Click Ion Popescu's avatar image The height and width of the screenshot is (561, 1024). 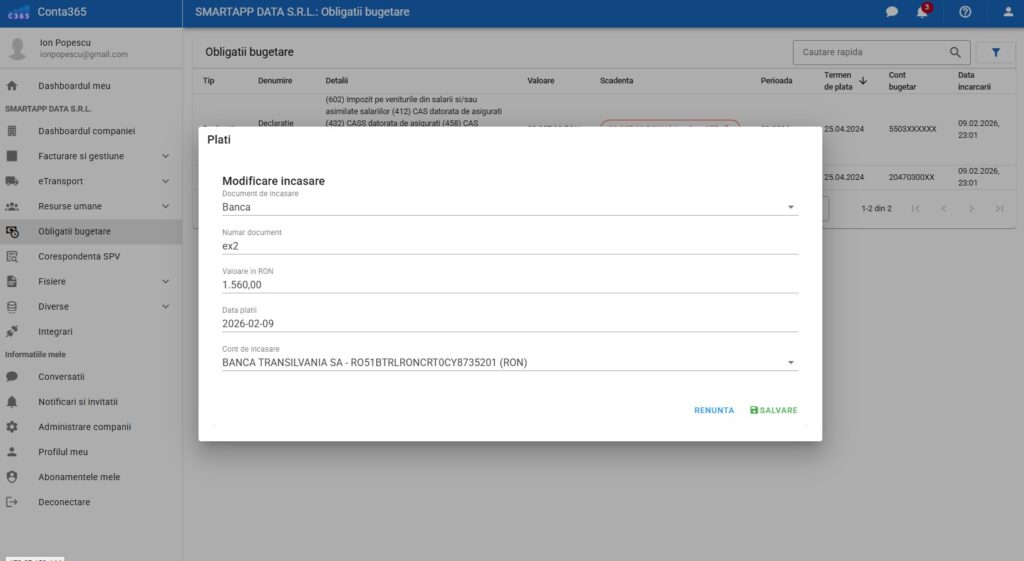pos(18,48)
